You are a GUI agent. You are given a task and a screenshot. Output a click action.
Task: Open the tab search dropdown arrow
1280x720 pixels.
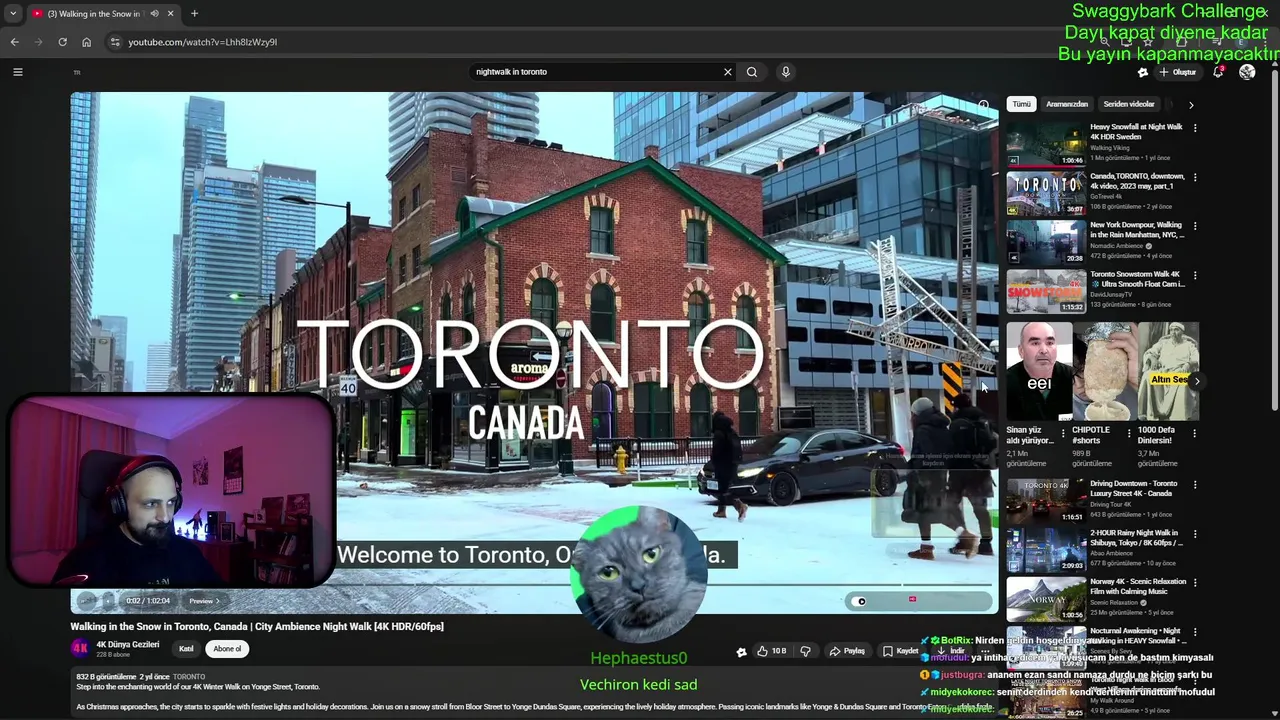[12, 14]
